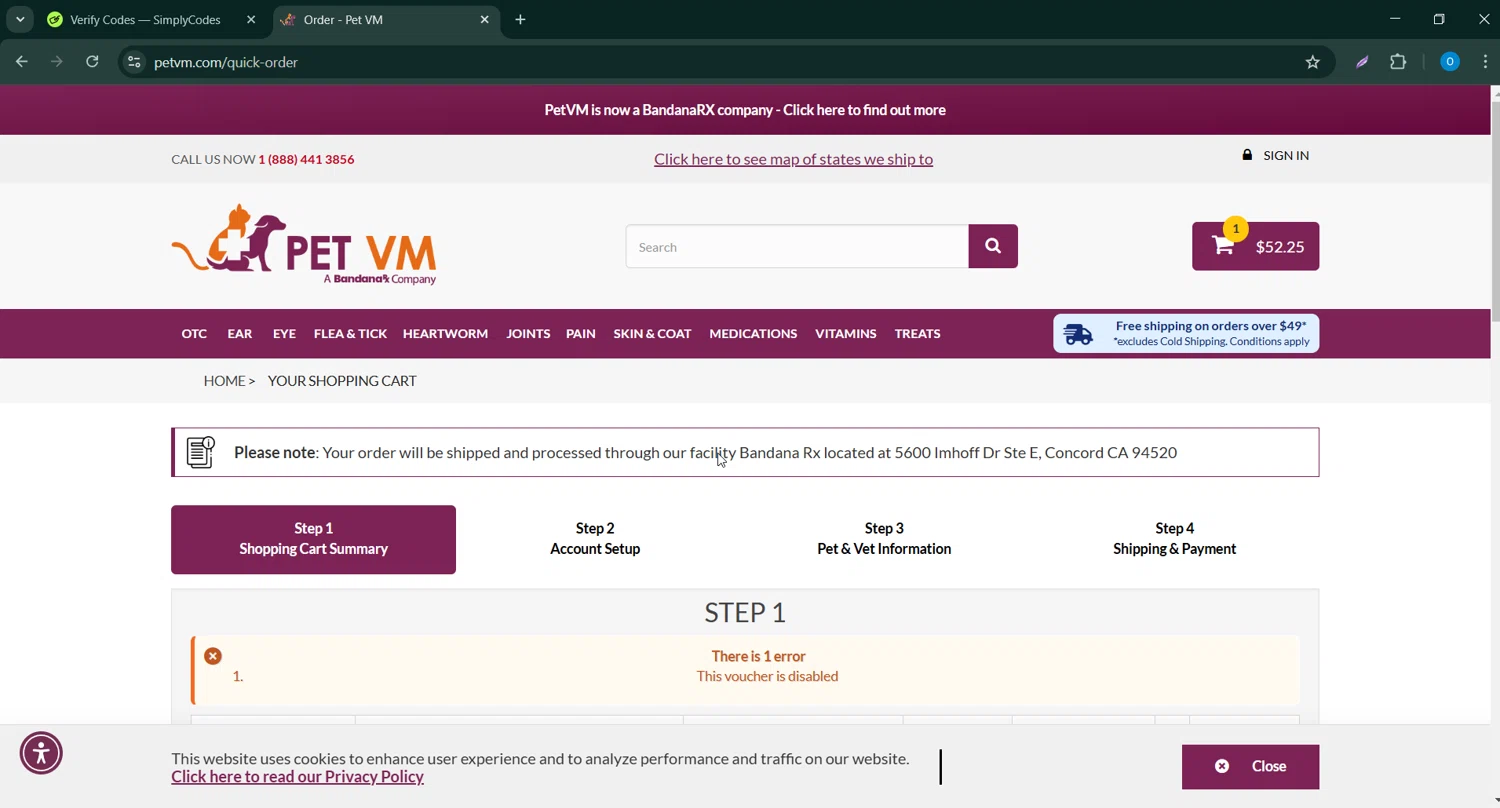
Task: Open the HEARTWORM category
Action: (445, 333)
